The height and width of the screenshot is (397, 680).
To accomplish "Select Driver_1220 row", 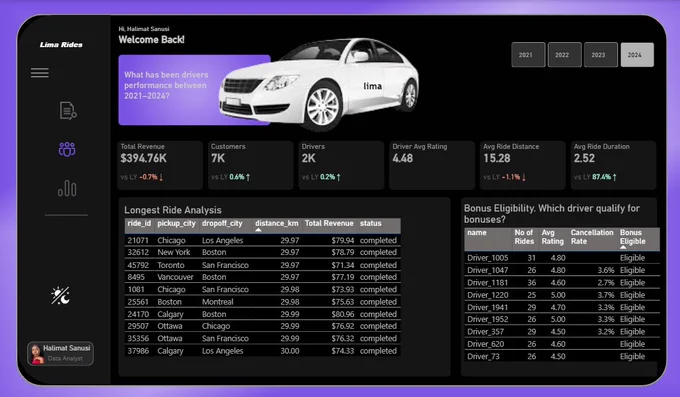I will (x=562, y=295).
